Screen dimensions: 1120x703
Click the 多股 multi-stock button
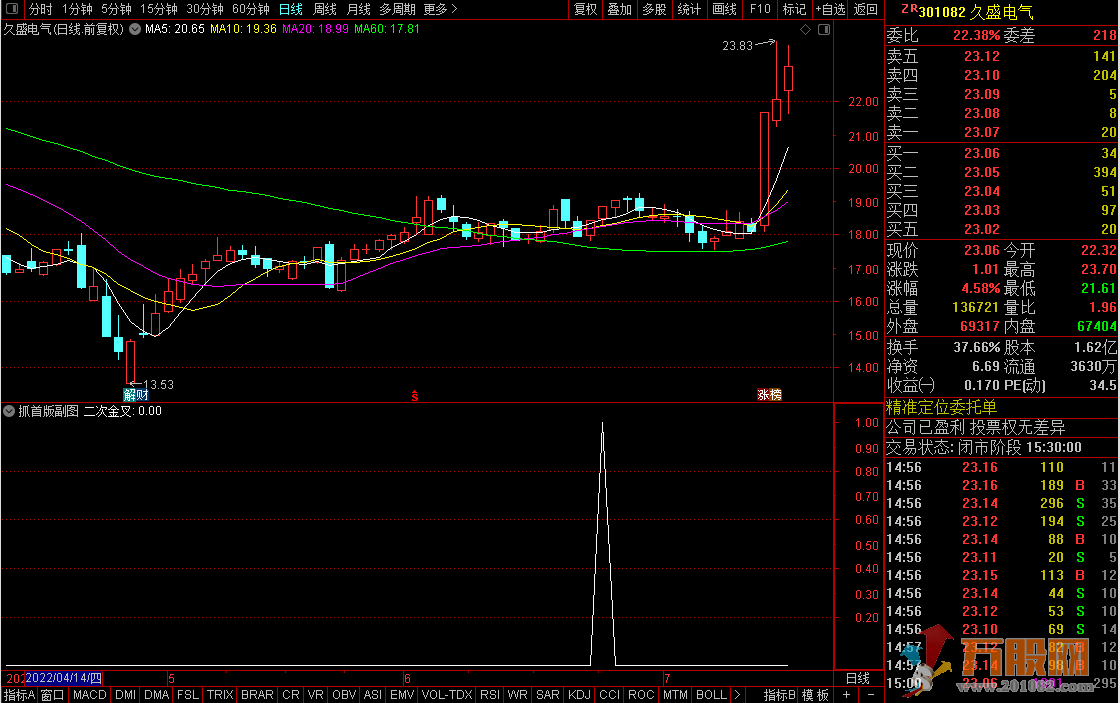tap(654, 9)
